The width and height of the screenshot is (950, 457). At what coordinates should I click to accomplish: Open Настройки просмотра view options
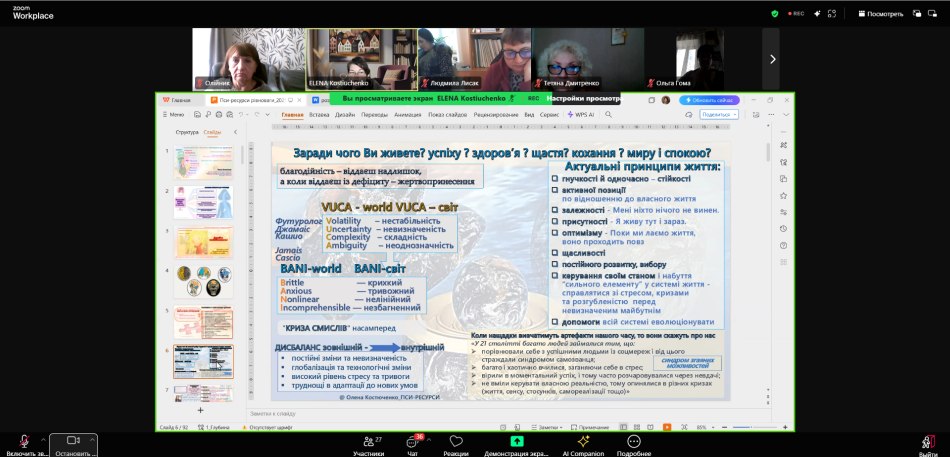click(582, 99)
